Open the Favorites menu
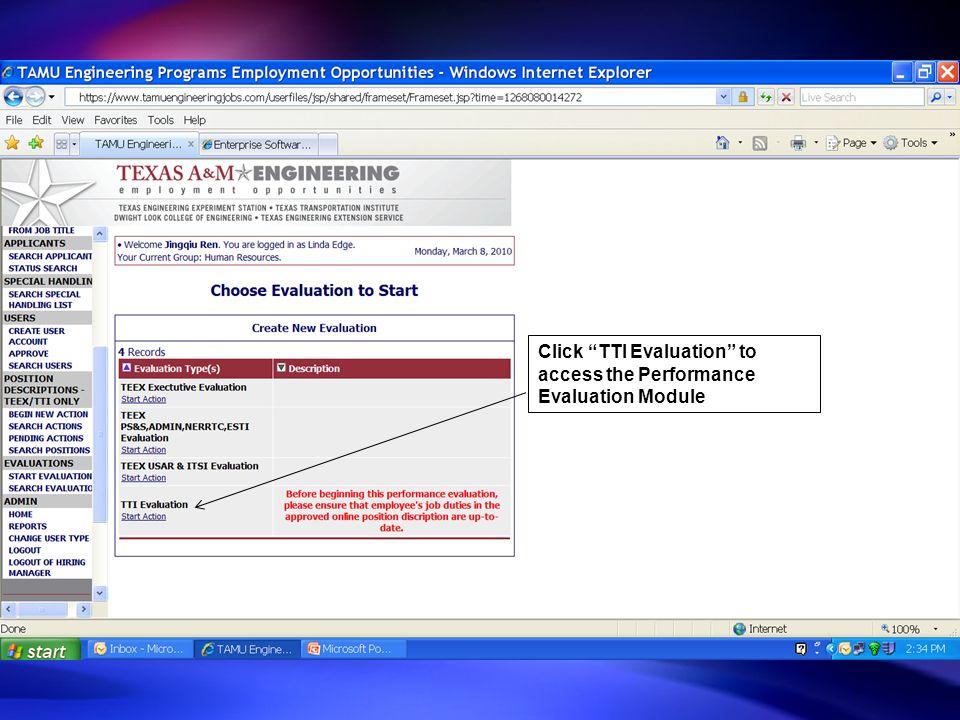 point(115,120)
